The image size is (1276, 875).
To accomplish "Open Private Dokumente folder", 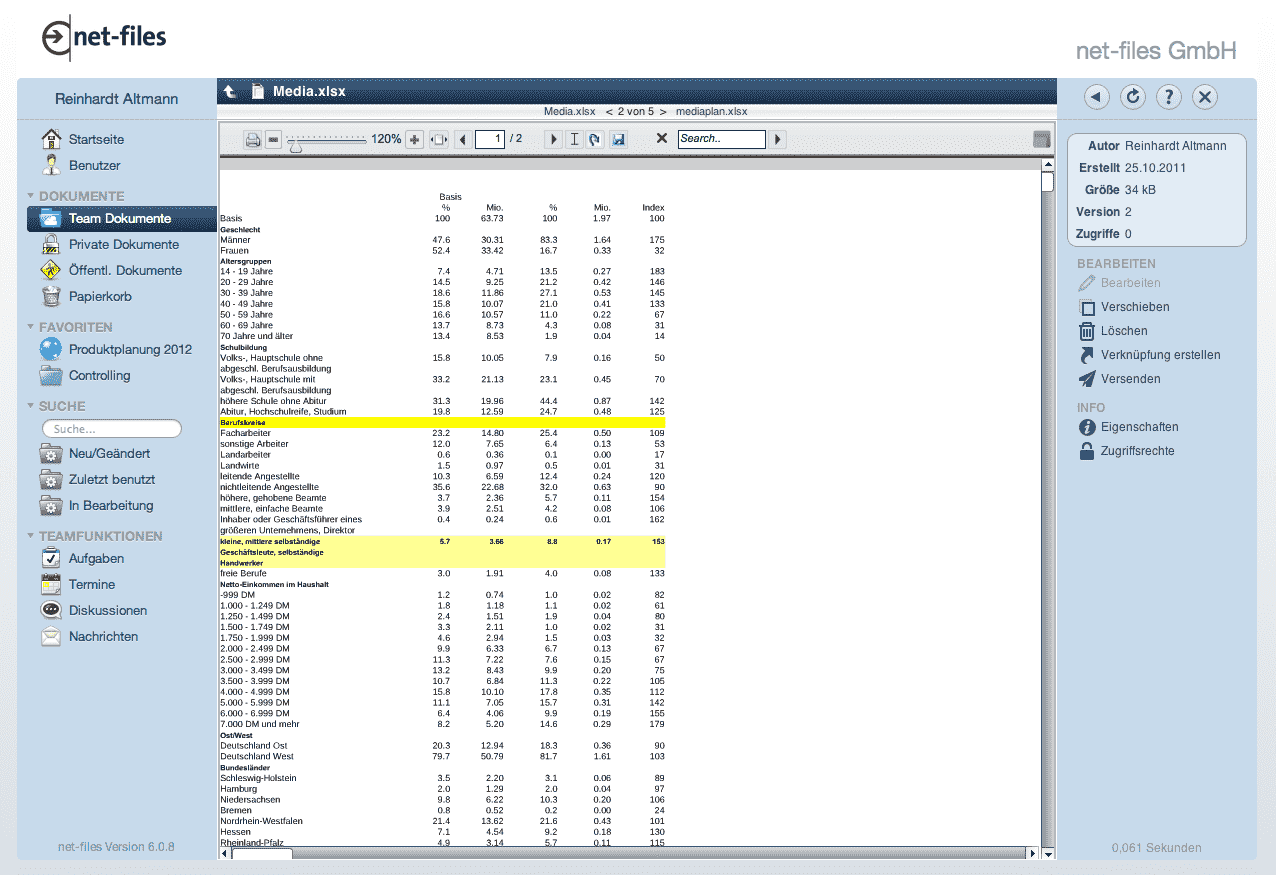I will tap(123, 244).
